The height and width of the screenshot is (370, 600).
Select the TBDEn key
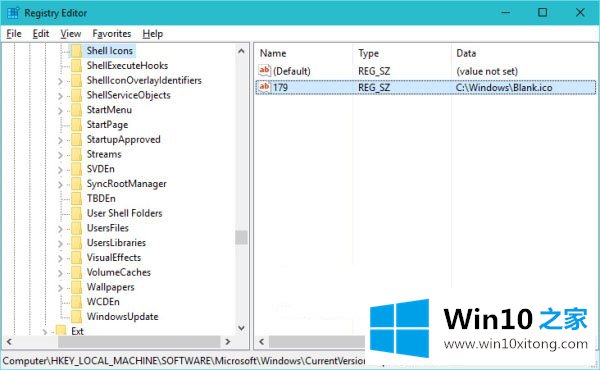pyautogui.click(x=101, y=199)
